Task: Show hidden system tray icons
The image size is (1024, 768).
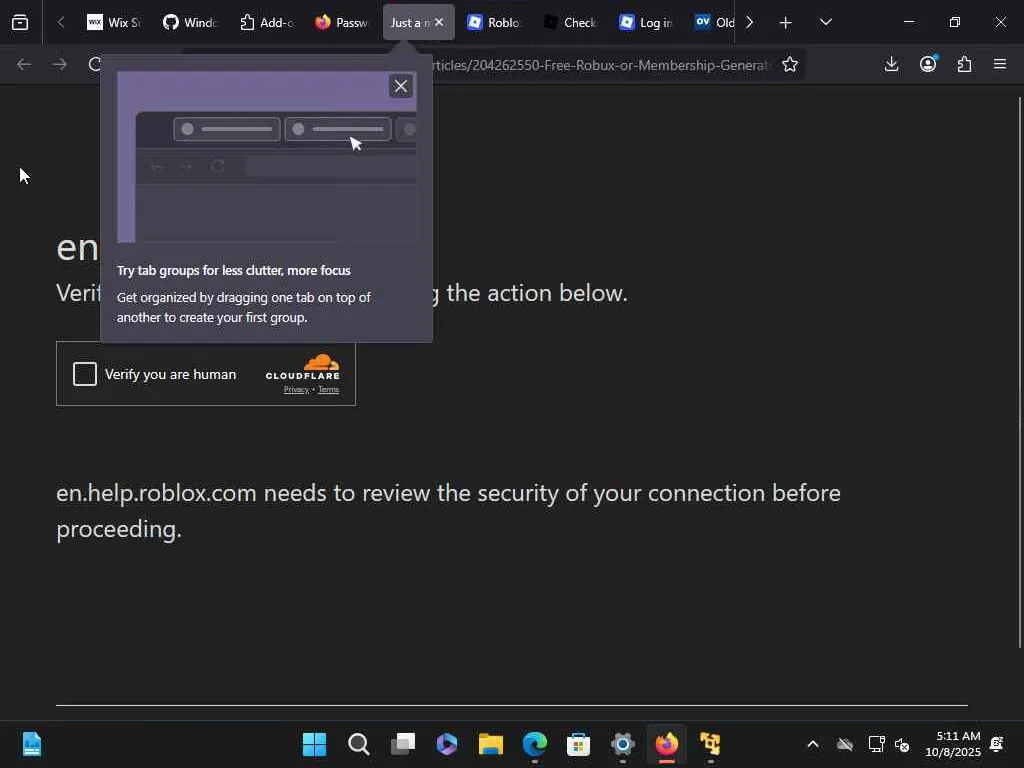Action: click(x=812, y=744)
